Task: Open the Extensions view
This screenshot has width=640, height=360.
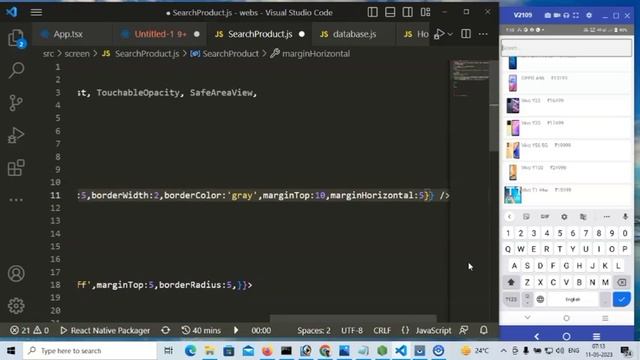Action: pos(16,168)
